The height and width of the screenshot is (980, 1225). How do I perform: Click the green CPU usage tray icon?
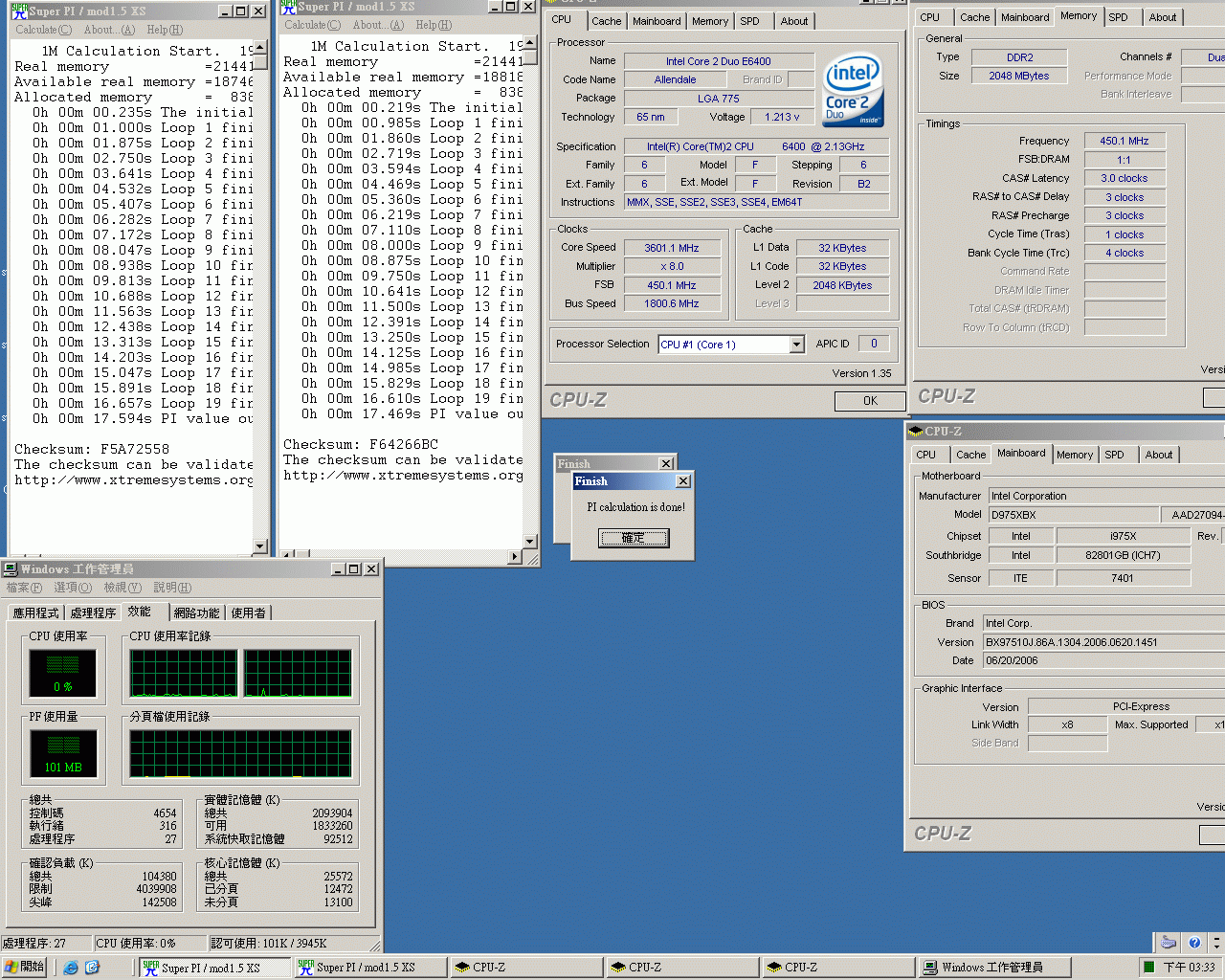1148,968
